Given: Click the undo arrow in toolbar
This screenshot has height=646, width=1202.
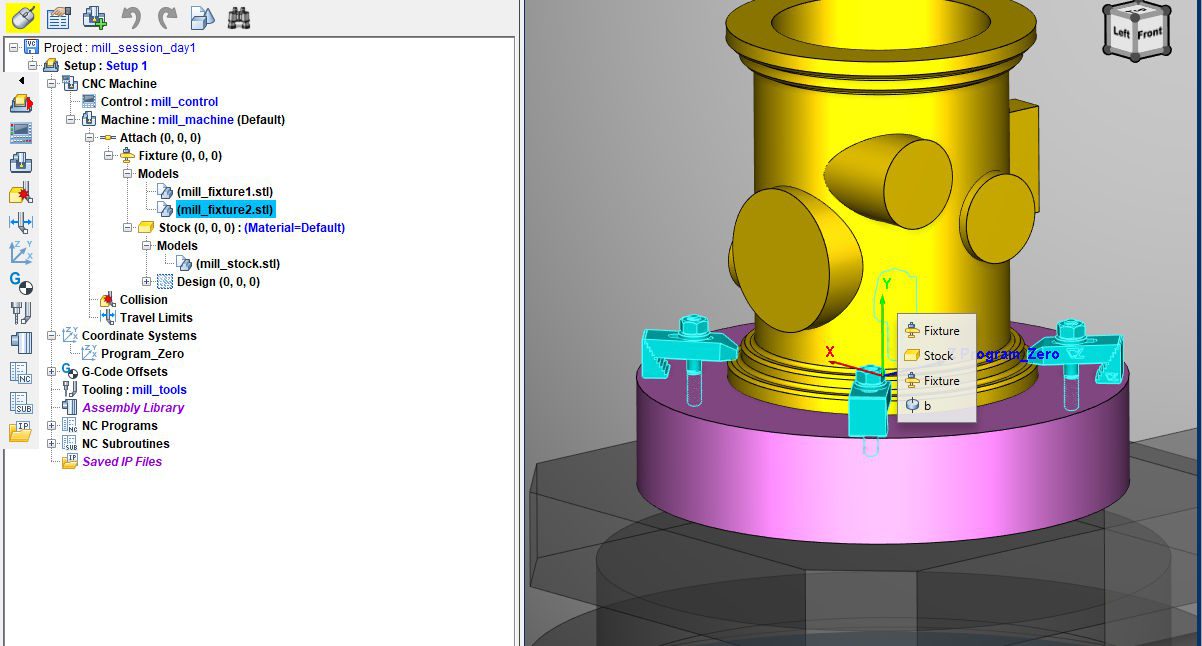Looking at the screenshot, I should 131,17.
